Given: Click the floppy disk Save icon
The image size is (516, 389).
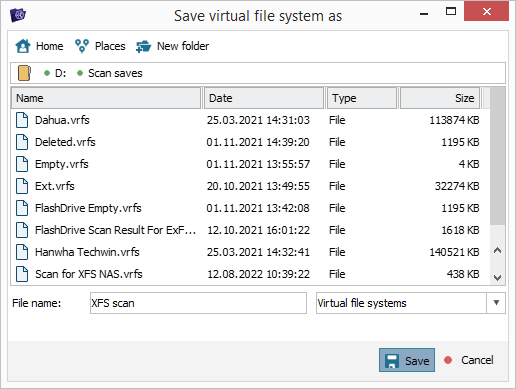Looking at the screenshot, I should click(392, 361).
